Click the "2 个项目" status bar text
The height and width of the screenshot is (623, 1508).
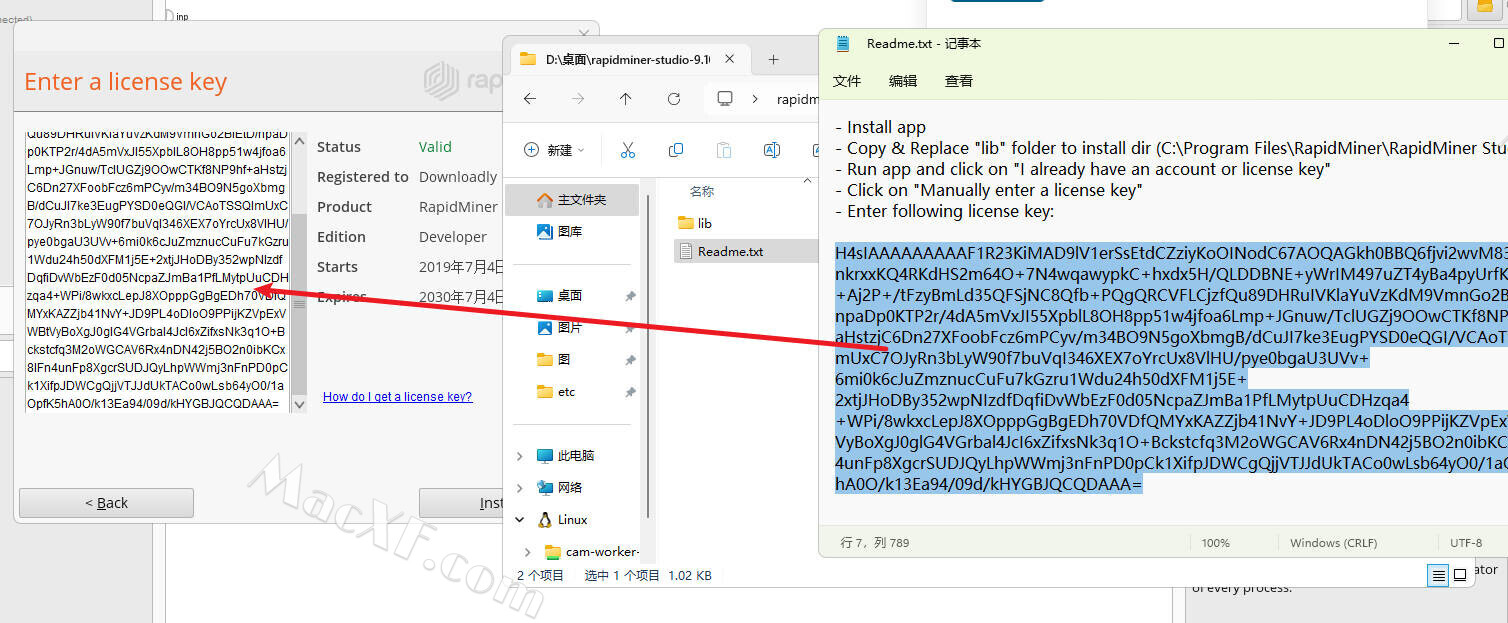coord(540,576)
